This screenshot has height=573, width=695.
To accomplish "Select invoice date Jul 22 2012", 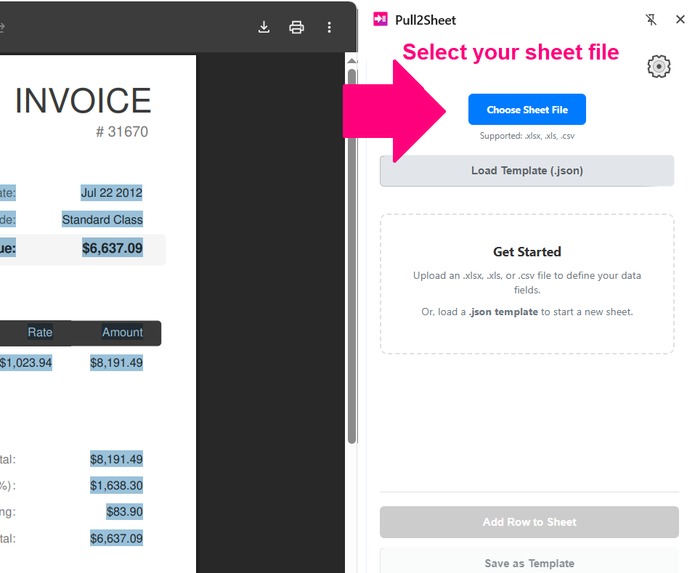I will pos(111,193).
